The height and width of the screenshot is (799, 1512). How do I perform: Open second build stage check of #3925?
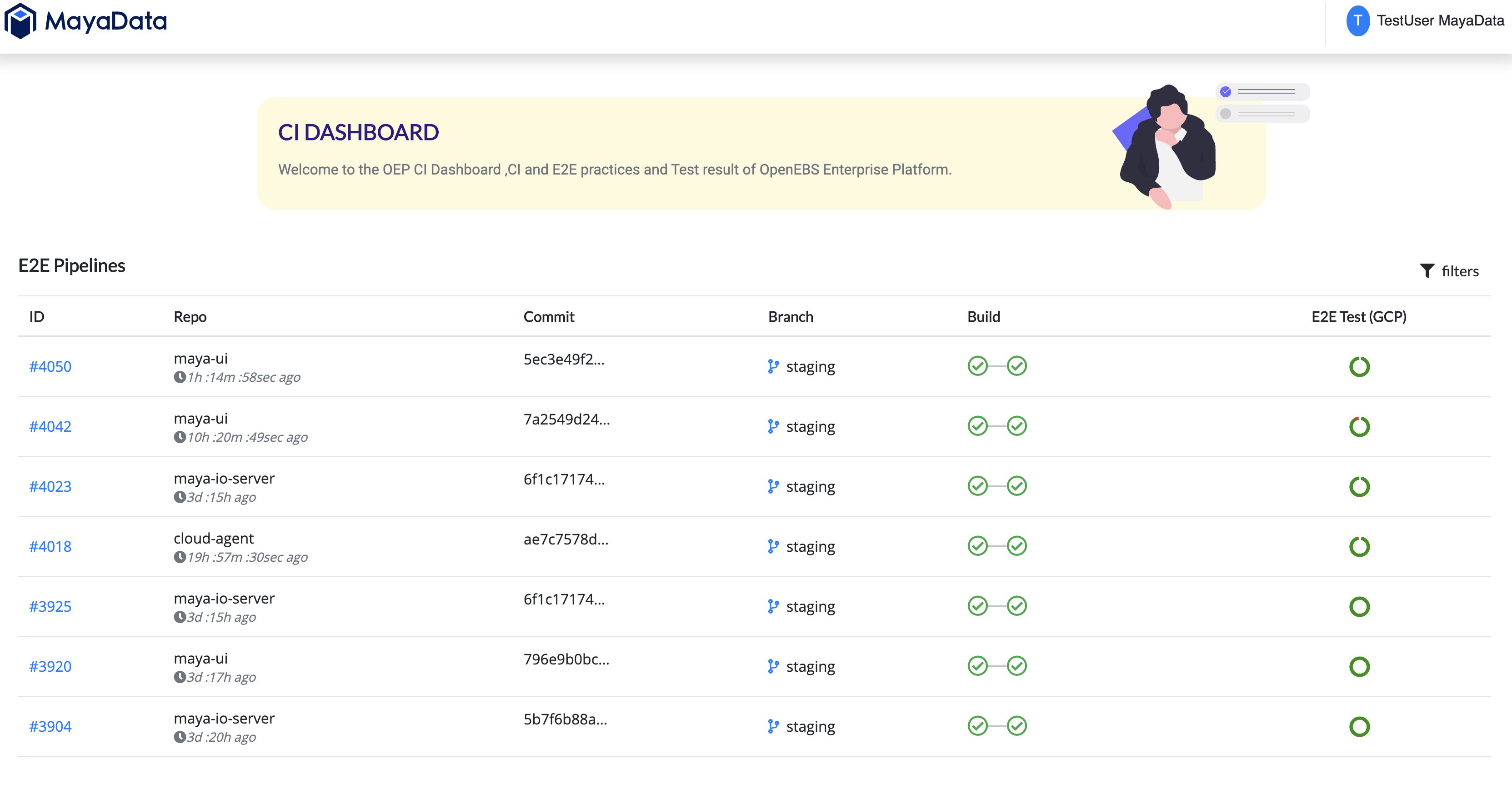pos(1016,606)
